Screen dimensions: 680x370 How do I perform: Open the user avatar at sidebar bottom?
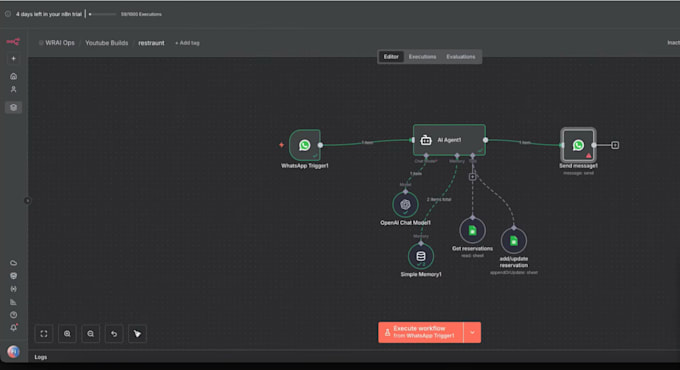click(x=13, y=351)
